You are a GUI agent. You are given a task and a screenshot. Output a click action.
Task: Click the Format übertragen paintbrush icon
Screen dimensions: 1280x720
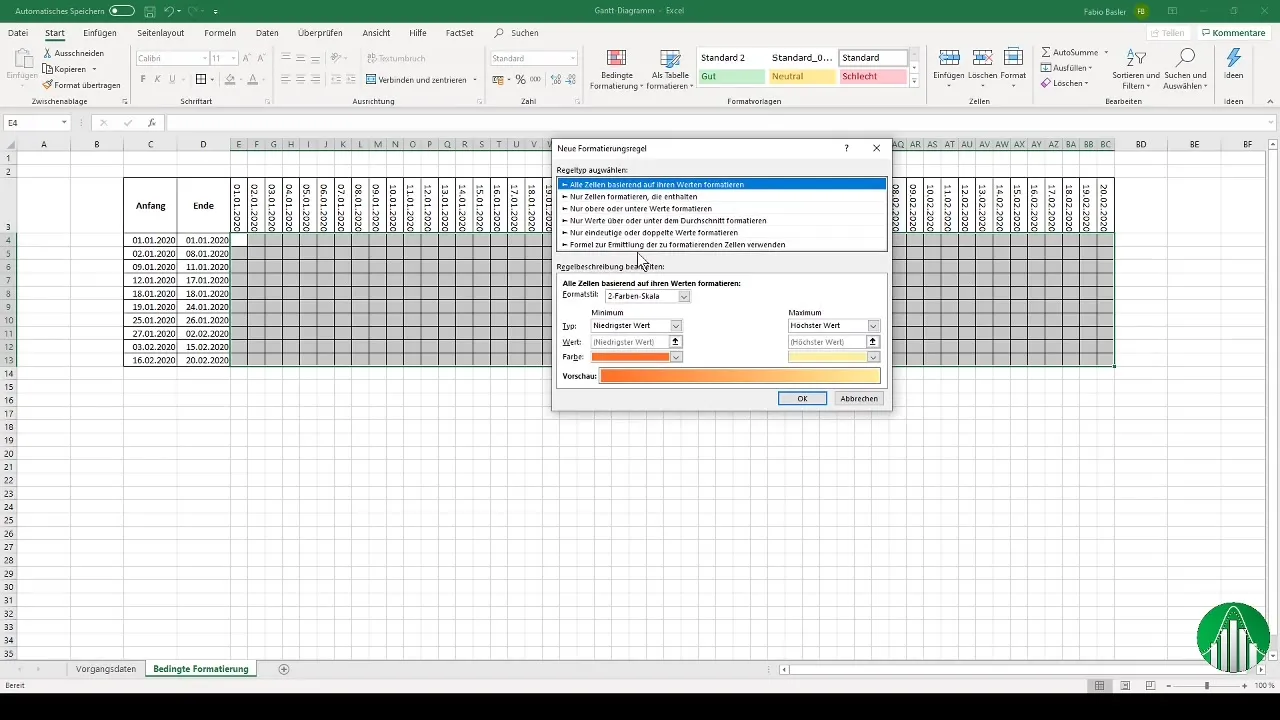coord(47,85)
